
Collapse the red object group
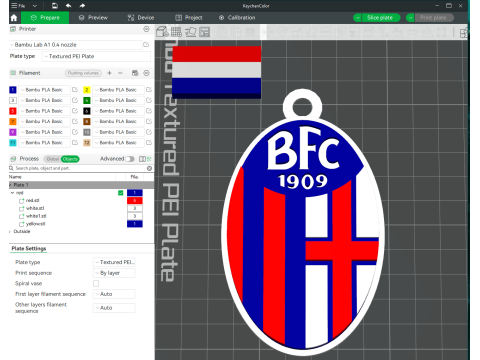pos(13,193)
